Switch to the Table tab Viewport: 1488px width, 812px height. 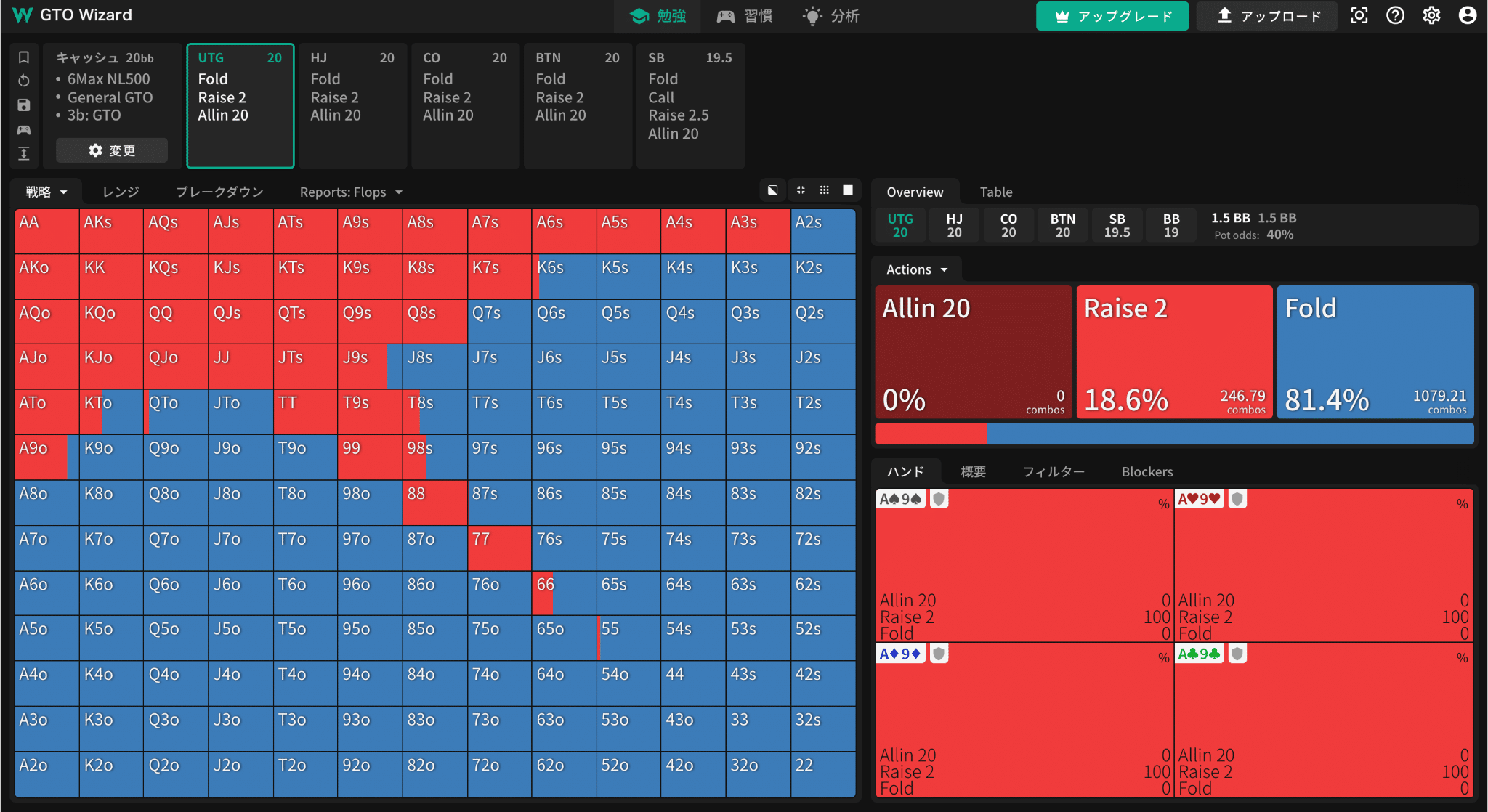(995, 192)
